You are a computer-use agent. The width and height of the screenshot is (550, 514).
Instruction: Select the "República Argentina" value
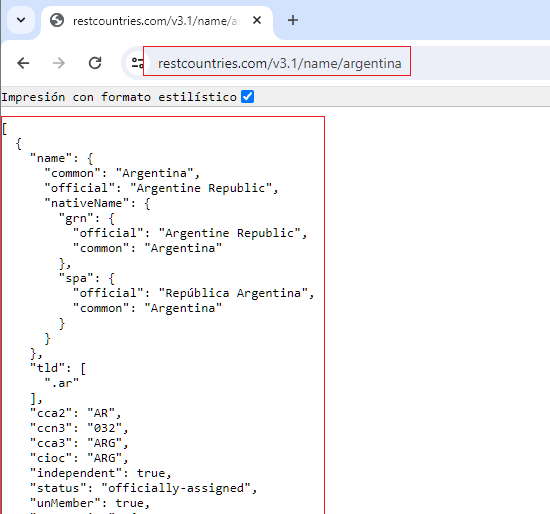pyautogui.click(x=233, y=293)
